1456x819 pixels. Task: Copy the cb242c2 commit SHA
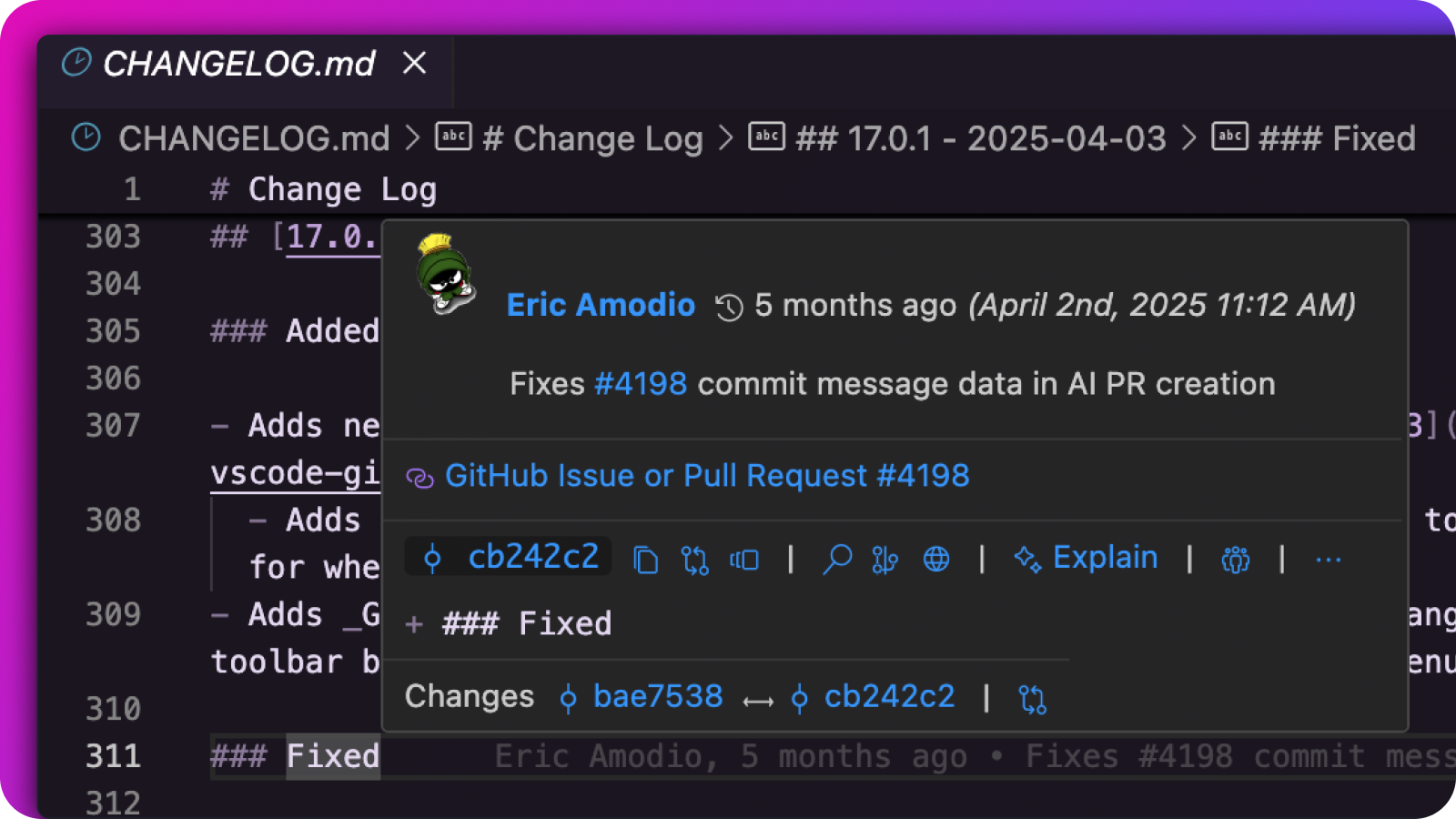[646, 560]
